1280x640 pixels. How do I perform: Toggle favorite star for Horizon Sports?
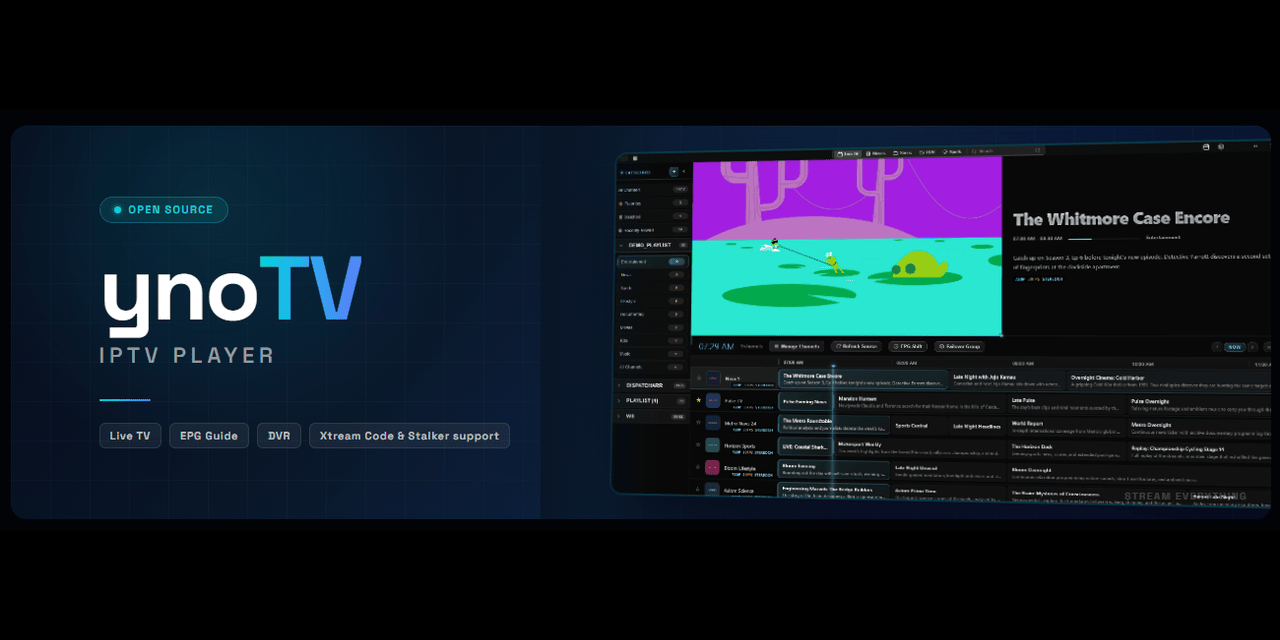[698, 445]
